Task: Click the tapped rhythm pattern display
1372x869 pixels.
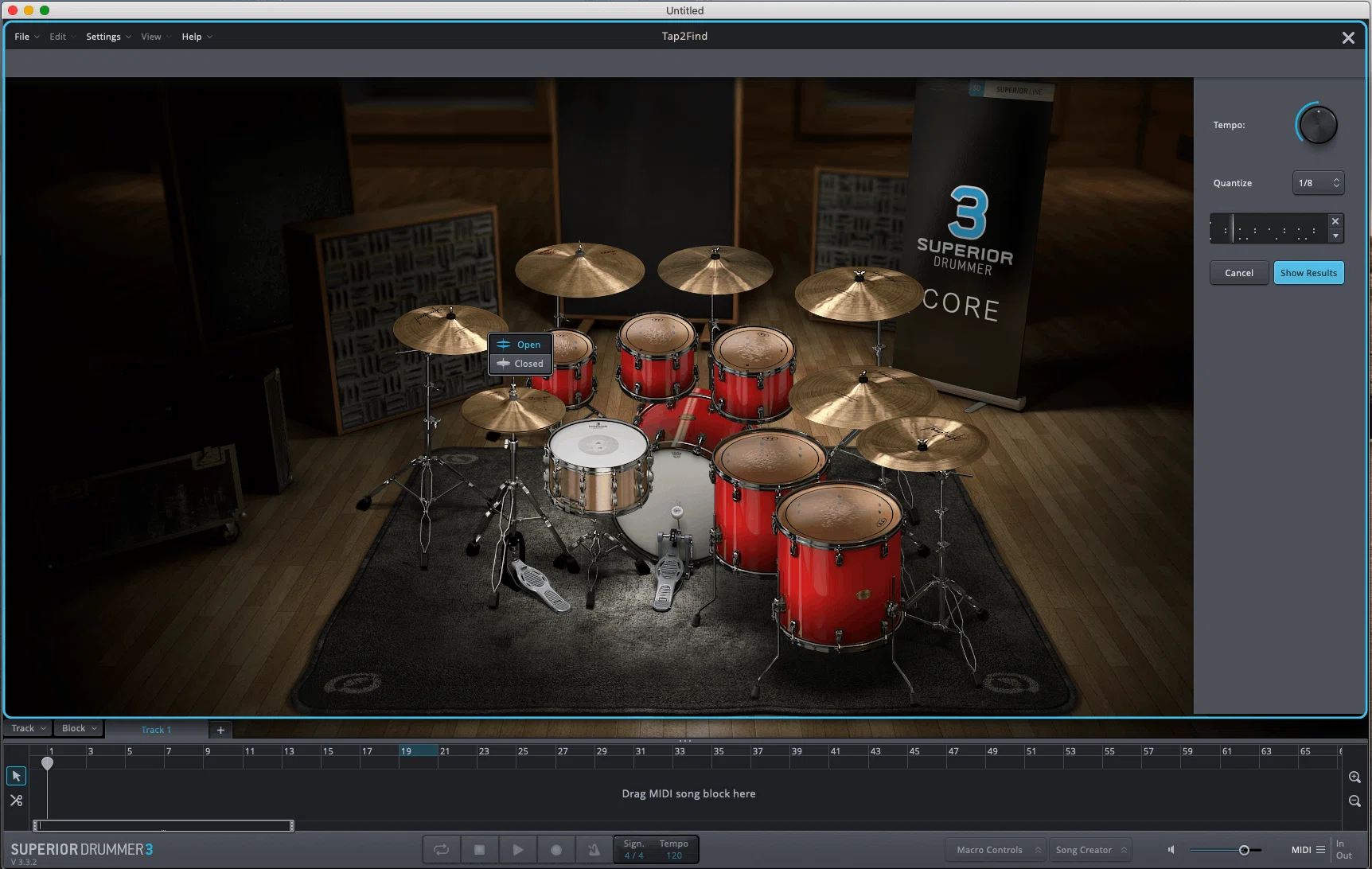Action: 1269,228
